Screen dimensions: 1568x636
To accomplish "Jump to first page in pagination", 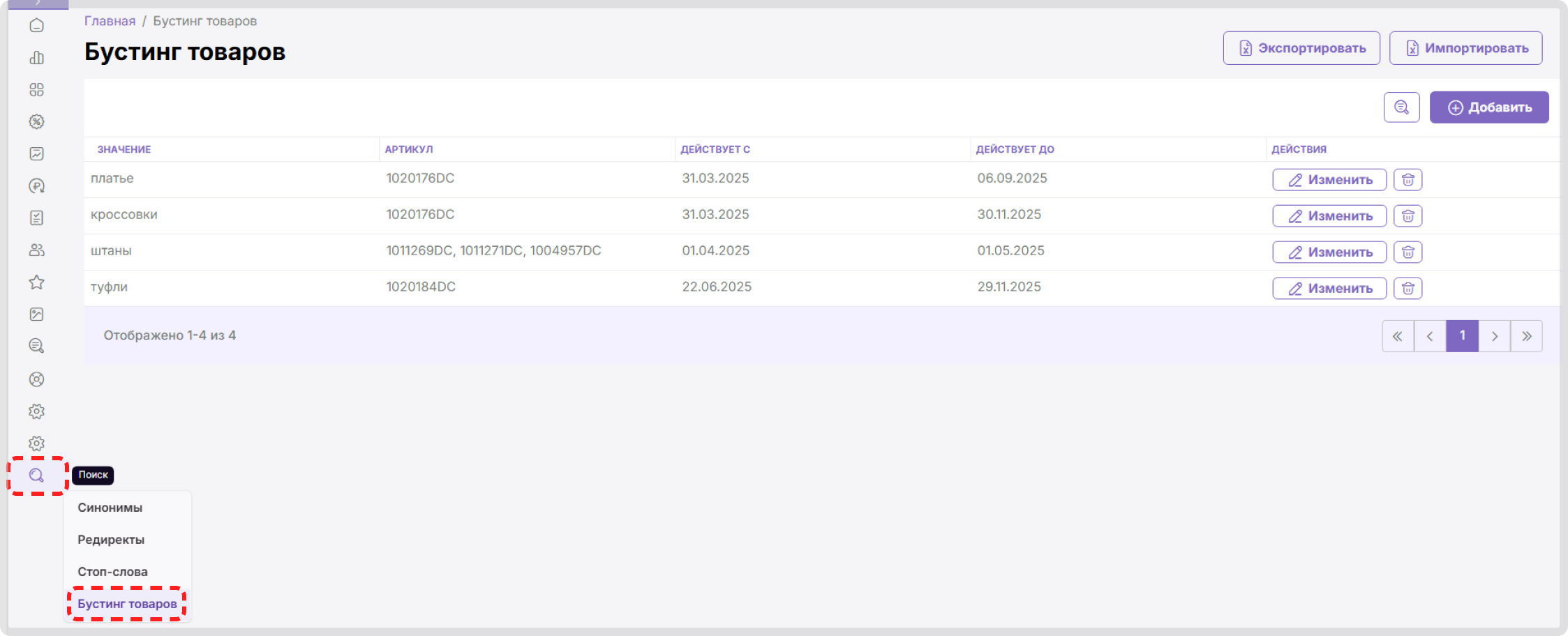I will tap(1398, 336).
